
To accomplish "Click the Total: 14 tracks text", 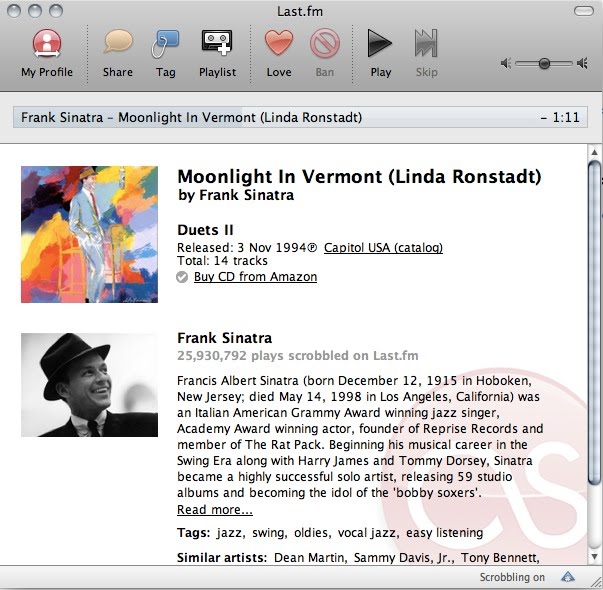I will pyautogui.click(x=222, y=261).
